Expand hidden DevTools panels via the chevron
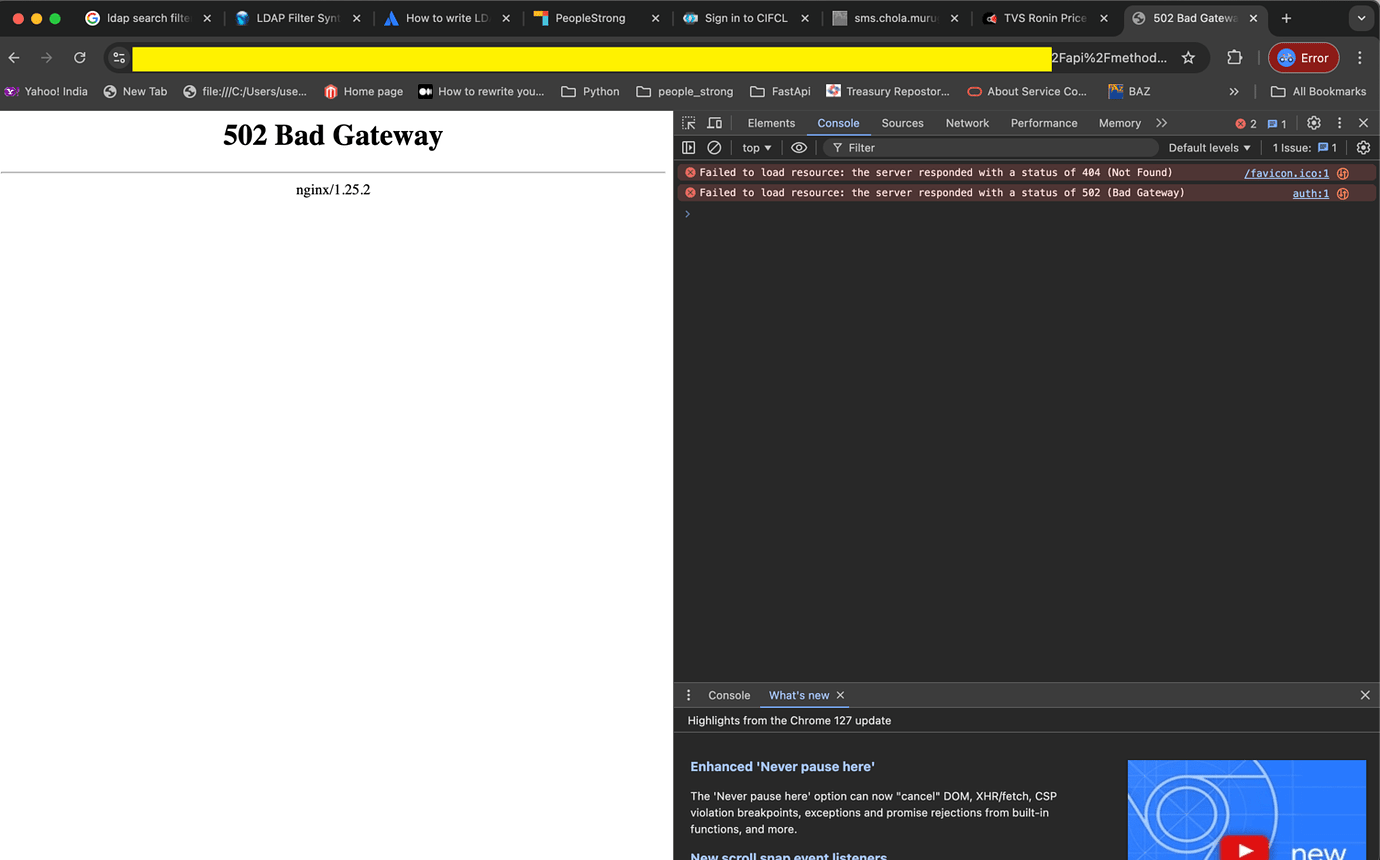 tap(1161, 122)
